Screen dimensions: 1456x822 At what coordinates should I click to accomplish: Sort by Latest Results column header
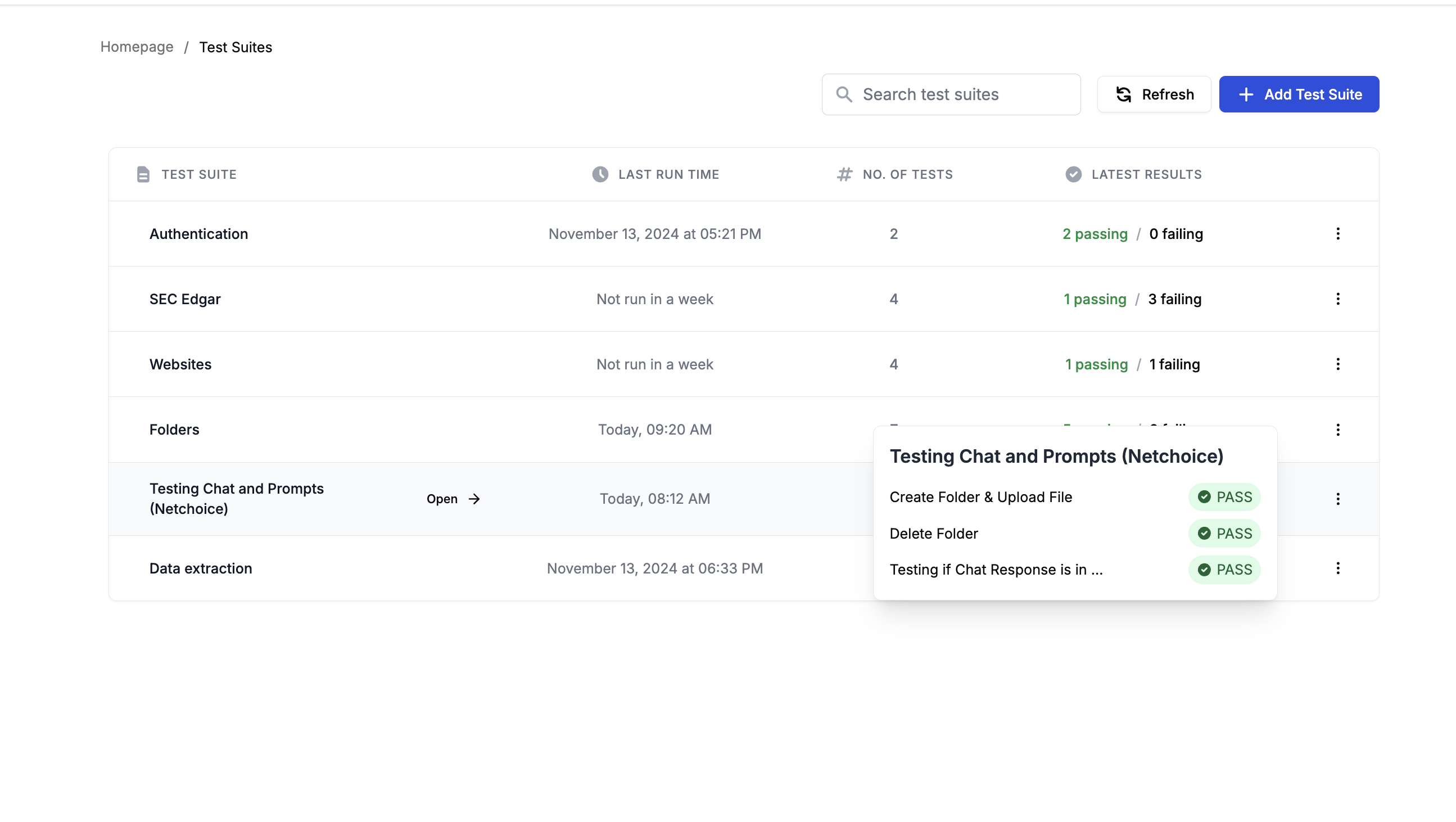[1146, 174]
